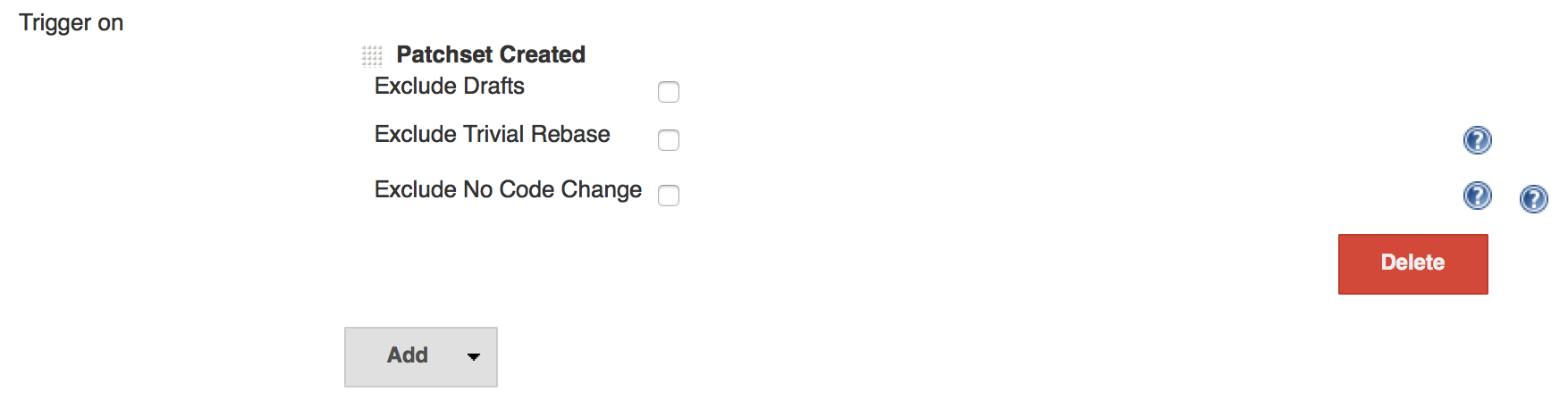Click the Exclude Drafts label text

pos(449,86)
